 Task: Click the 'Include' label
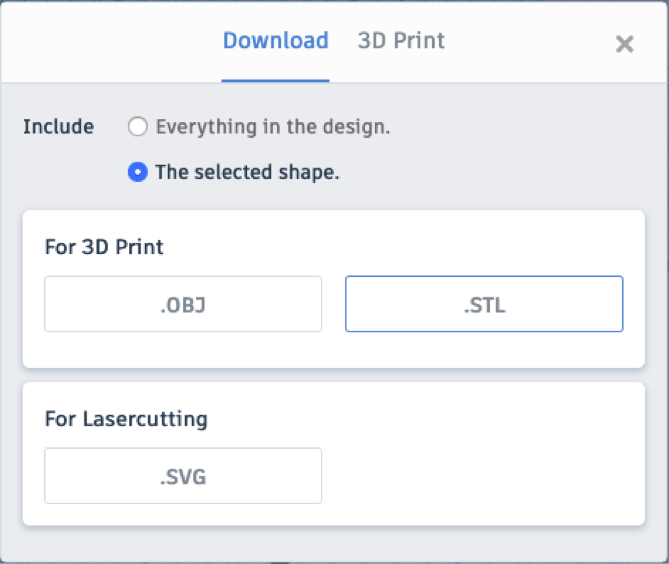click(58, 127)
